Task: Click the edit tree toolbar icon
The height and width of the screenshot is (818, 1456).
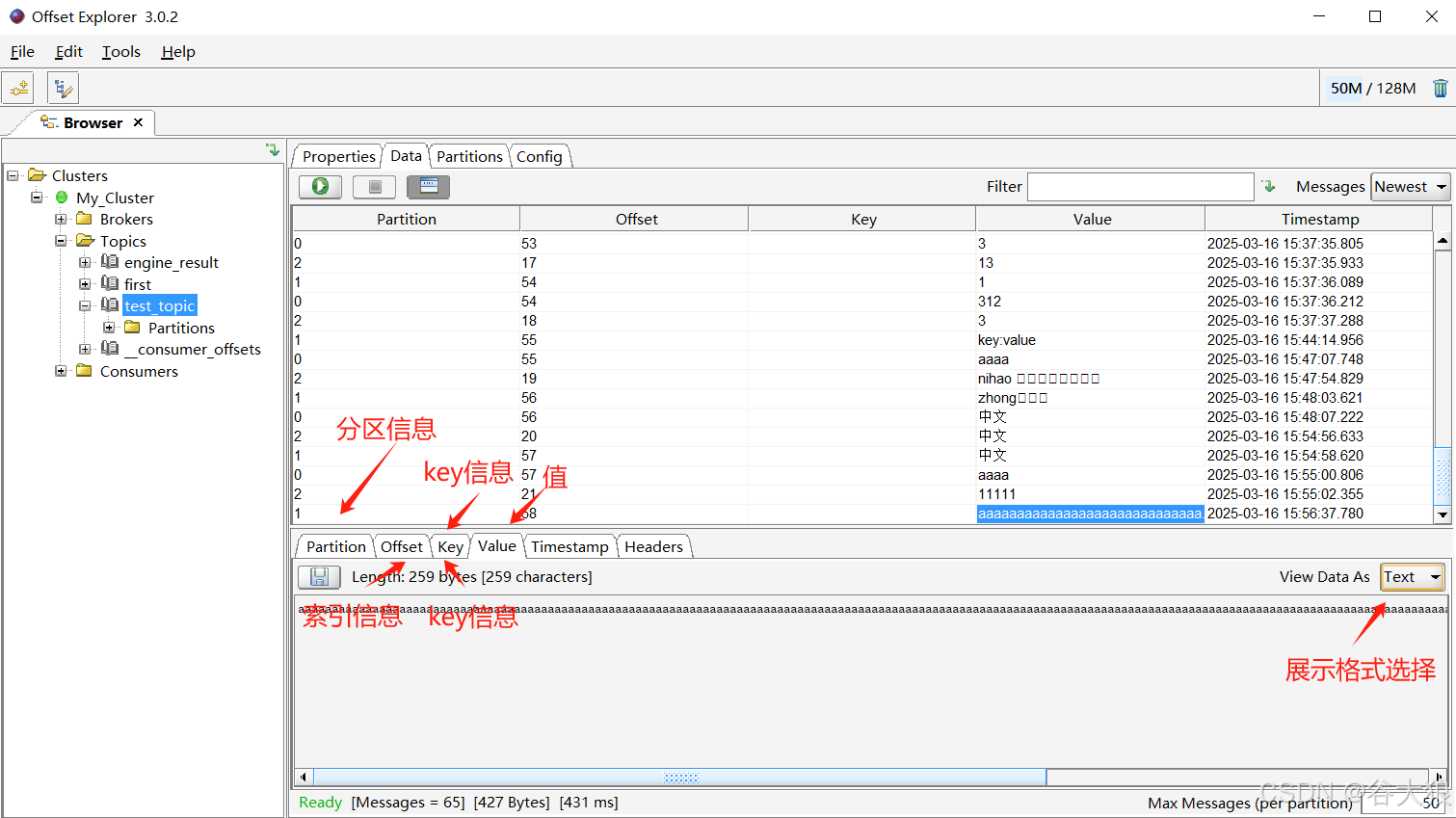Action: pyautogui.click(x=63, y=89)
